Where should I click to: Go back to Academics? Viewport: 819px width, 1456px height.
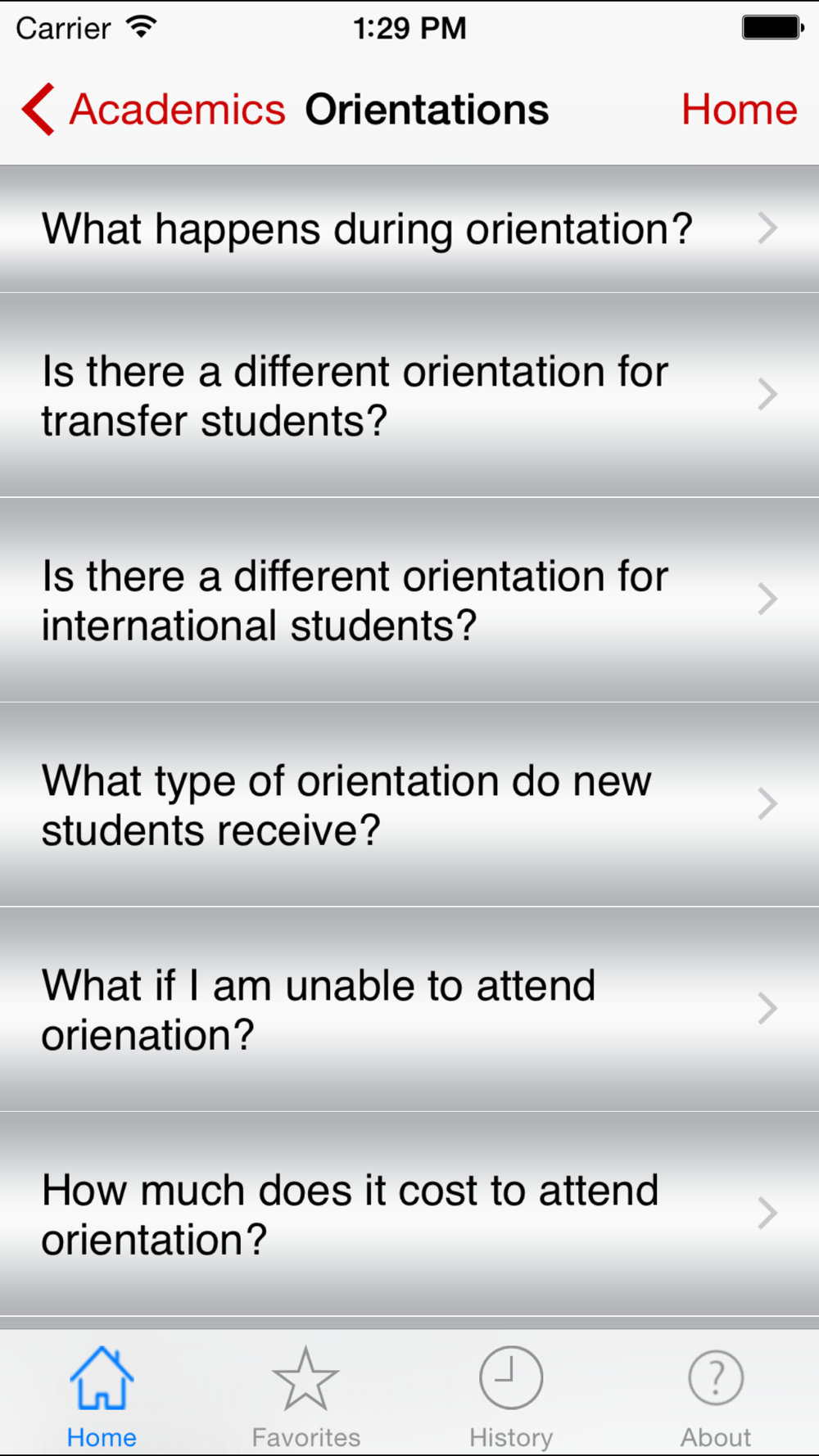(x=177, y=109)
